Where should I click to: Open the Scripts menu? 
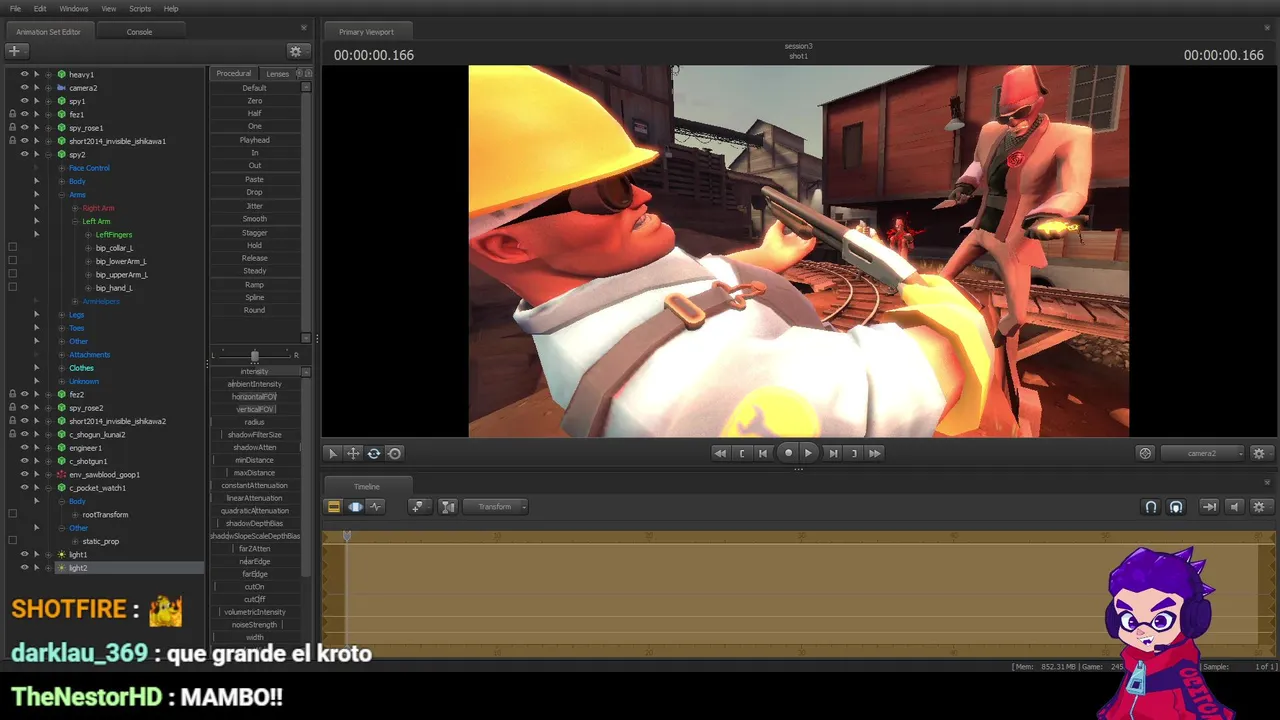point(140,9)
